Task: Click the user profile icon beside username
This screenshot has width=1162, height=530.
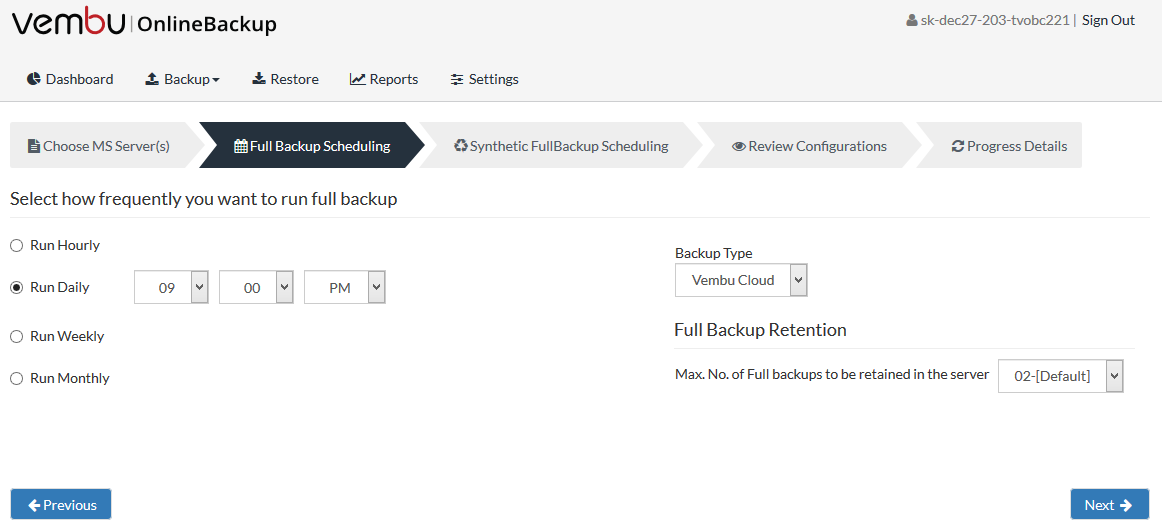Action: coord(912,21)
